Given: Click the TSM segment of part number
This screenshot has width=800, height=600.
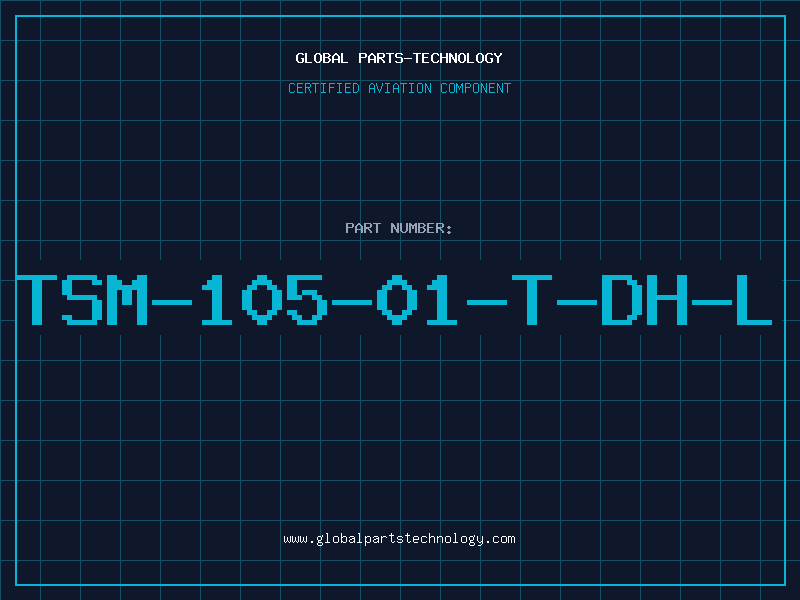Looking at the screenshot, I should [x=82, y=299].
